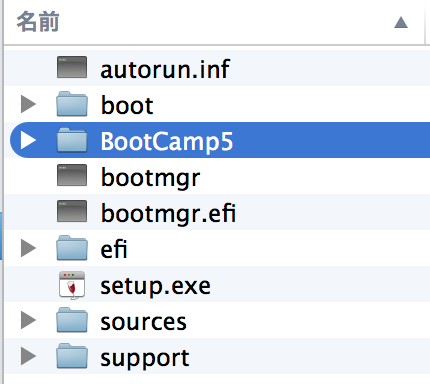Screen dimensions: 430x384
Task: Select the BootCamp5 folder name
Action: (167, 142)
